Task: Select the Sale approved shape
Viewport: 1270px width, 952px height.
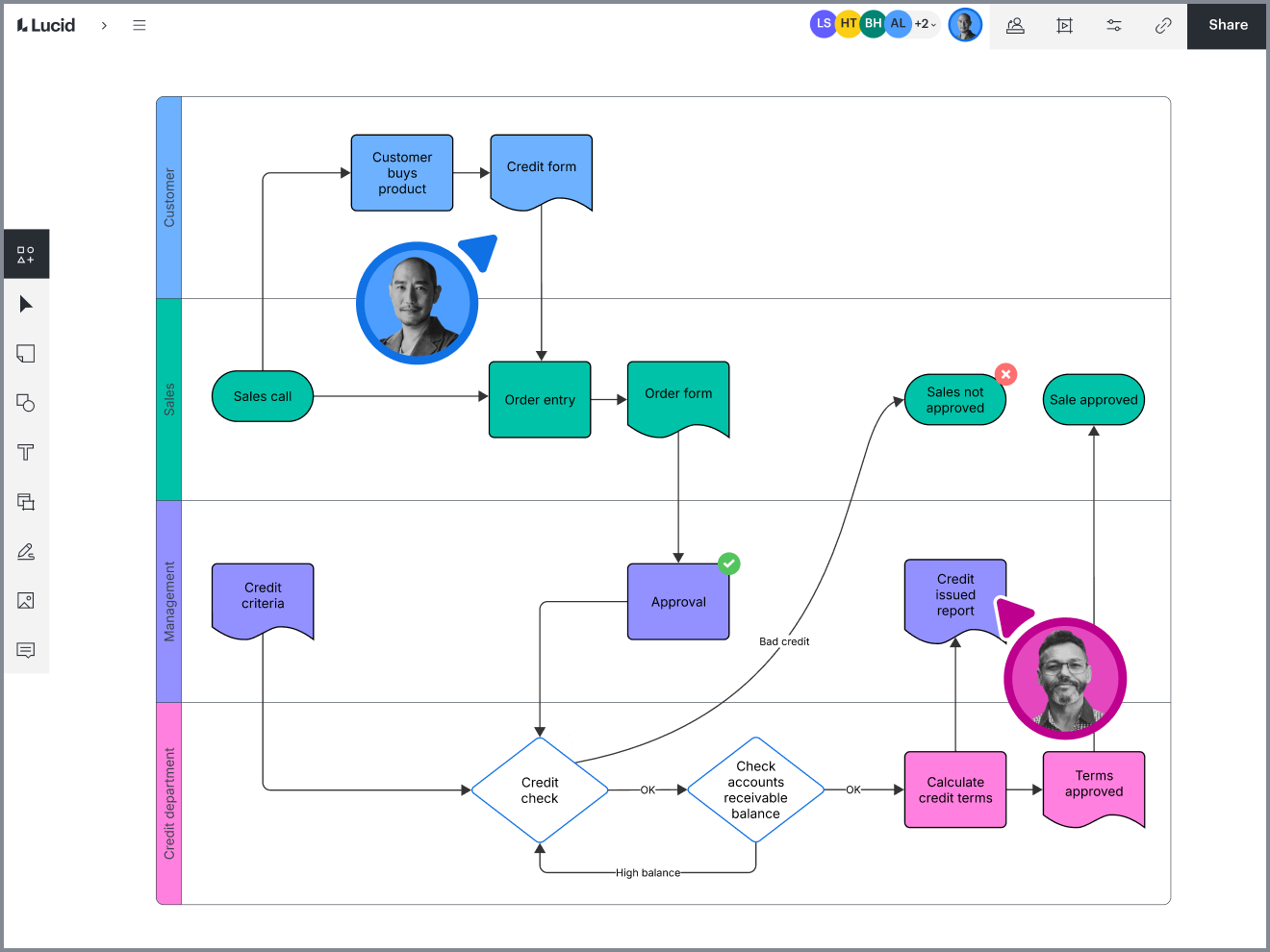Action: pyautogui.click(x=1094, y=400)
